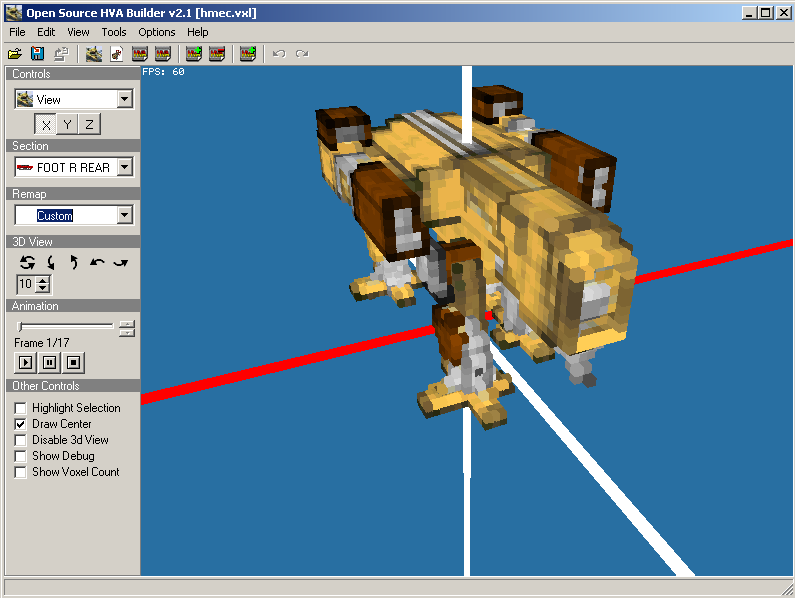Click the Controls panel header
The height and width of the screenshot is (598, 795).
click(x=73, y=74)
